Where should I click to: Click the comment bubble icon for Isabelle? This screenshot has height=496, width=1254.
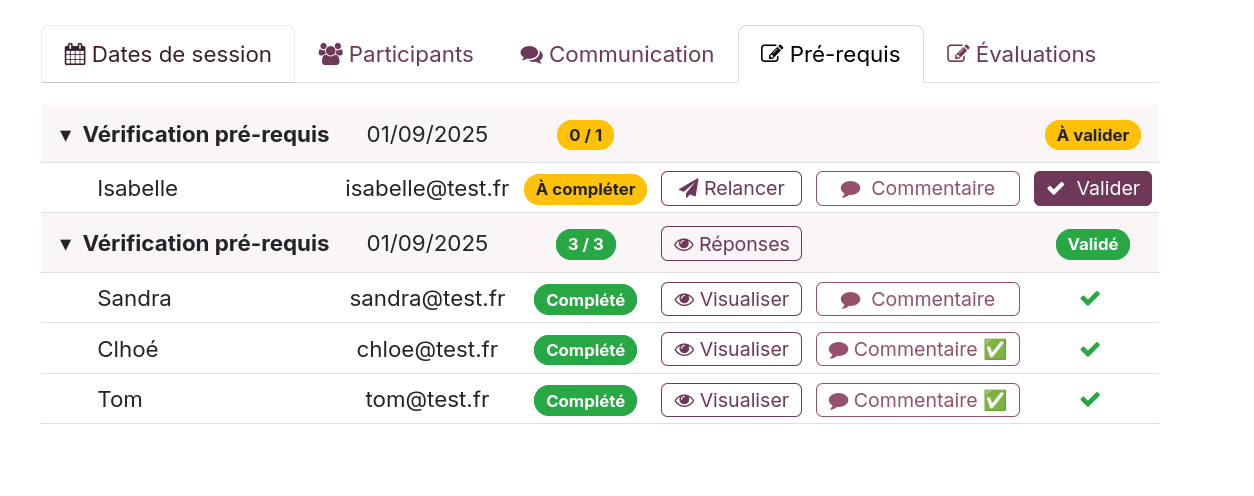click(x=850, y=189)
